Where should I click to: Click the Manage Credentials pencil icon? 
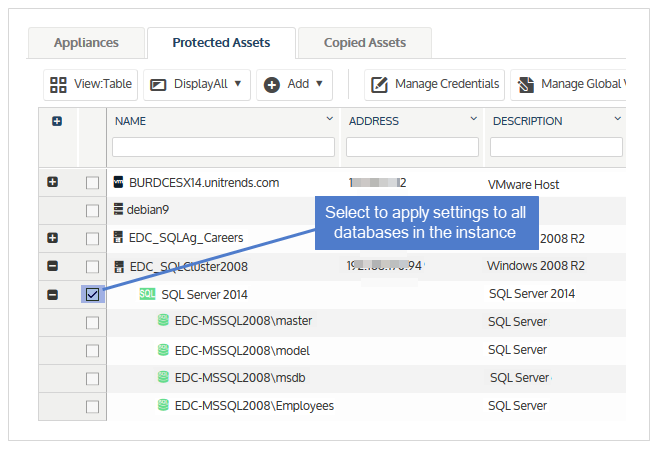click(x=379, y=85)
